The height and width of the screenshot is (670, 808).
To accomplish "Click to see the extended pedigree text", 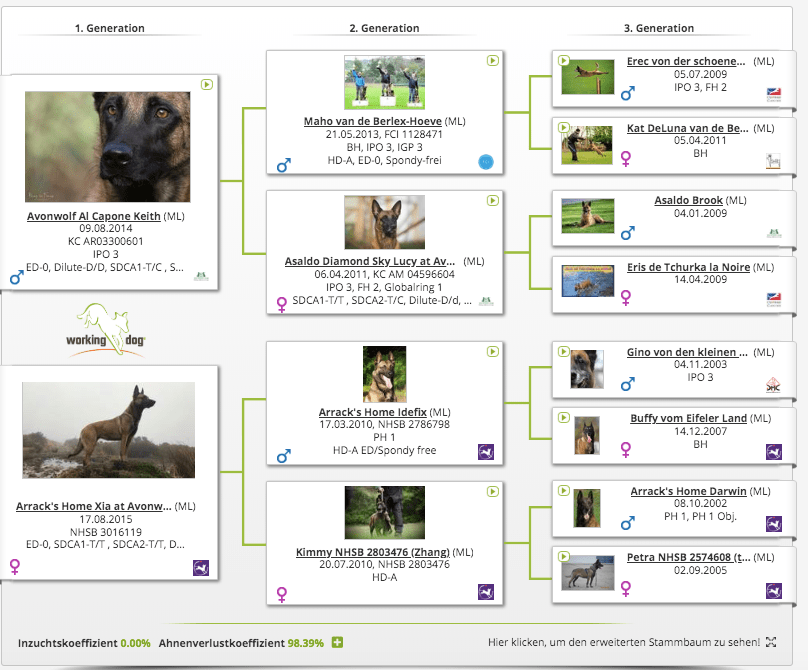I will [x=623, y=642].
